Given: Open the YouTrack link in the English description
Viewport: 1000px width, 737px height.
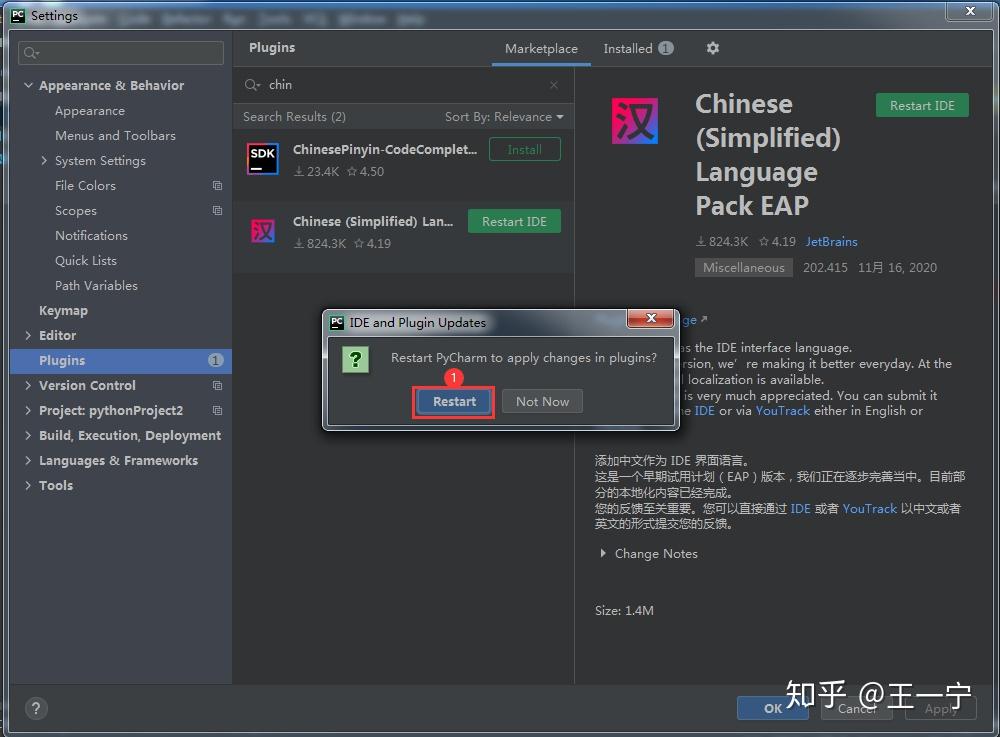Looking at the screenshot, I should coord(783,411).
